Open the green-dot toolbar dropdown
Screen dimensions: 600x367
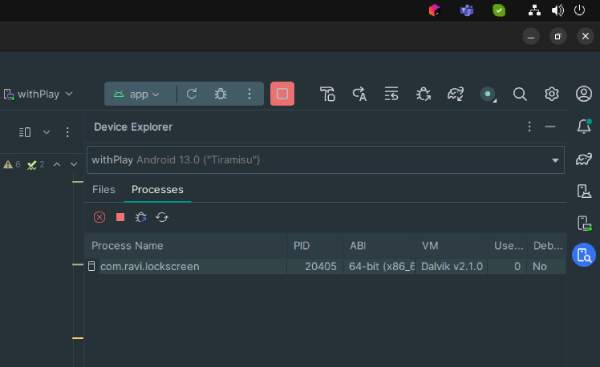pyautogui.click(x=488, y=94)
